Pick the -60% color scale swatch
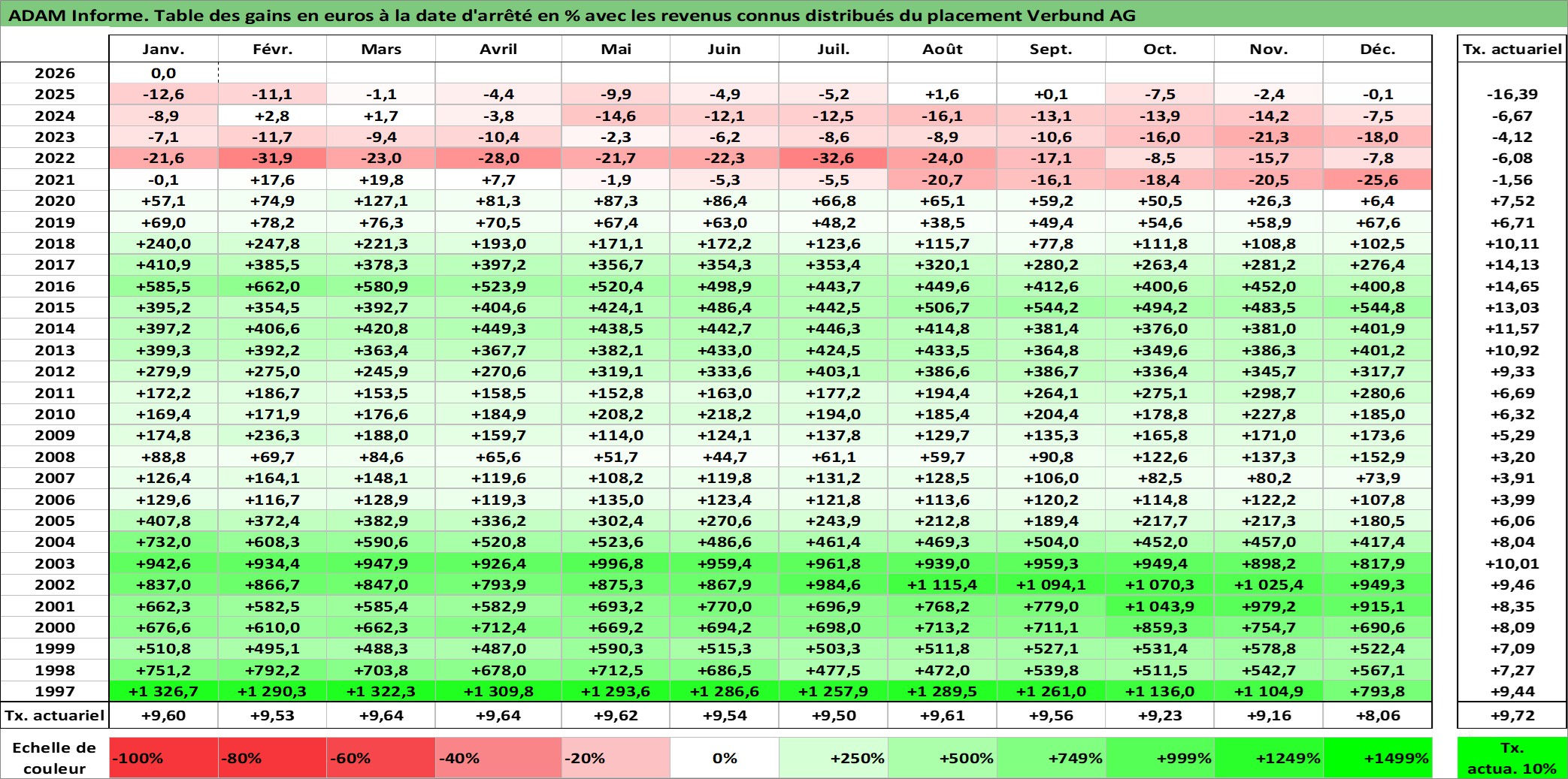 click(381, 758)
